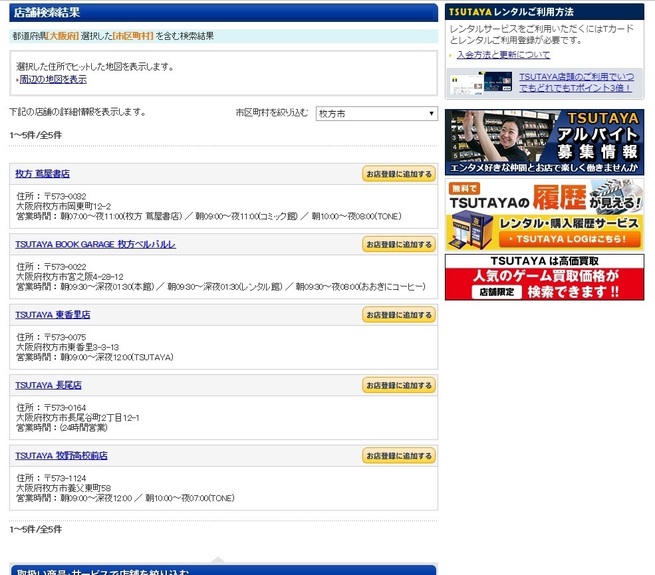Image resolution: width=655 pixels, height=575 pixels.
Task: Open the TSUTAYA 牧野高校前店 link
Action: point(61,455)
